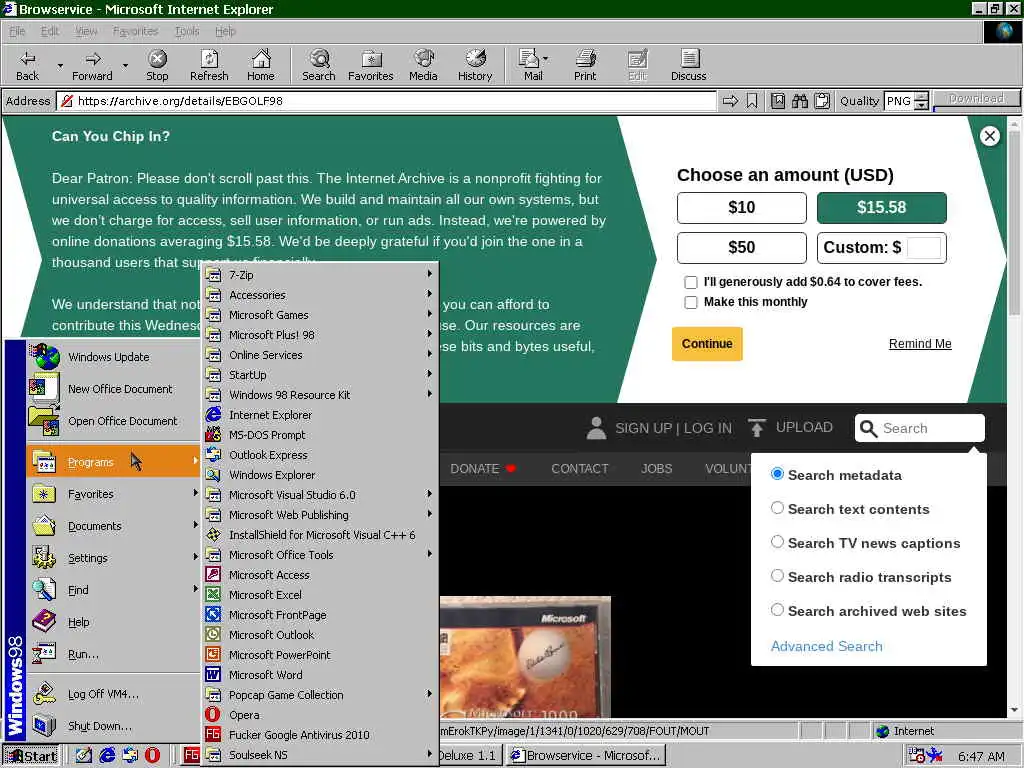Choose the $10 donation amount
The height and width of the screenshot is (768, 1024).
(741, 208)
